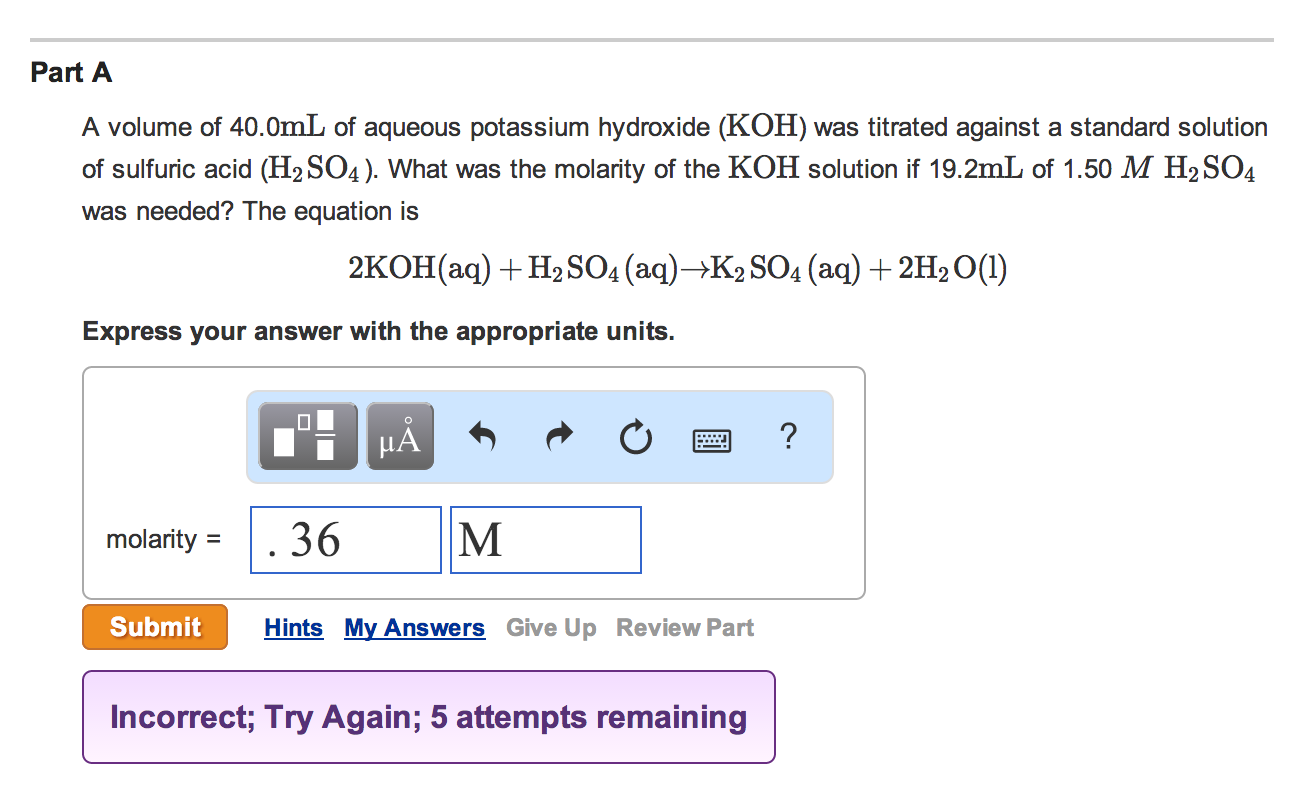The height and width of the screenshot is (810, 1294).
Task: Open the Review Part link
Action: [685, 628]
